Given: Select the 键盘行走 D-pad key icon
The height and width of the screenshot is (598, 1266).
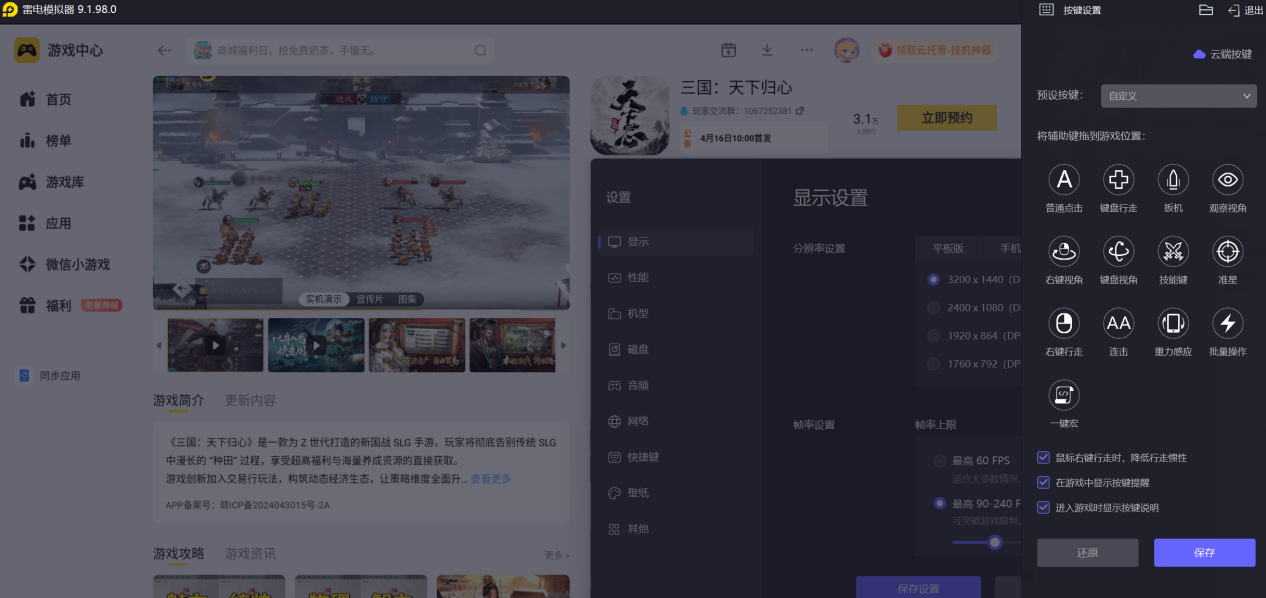Looking at the screenshot, I should tap(1118, 180).
